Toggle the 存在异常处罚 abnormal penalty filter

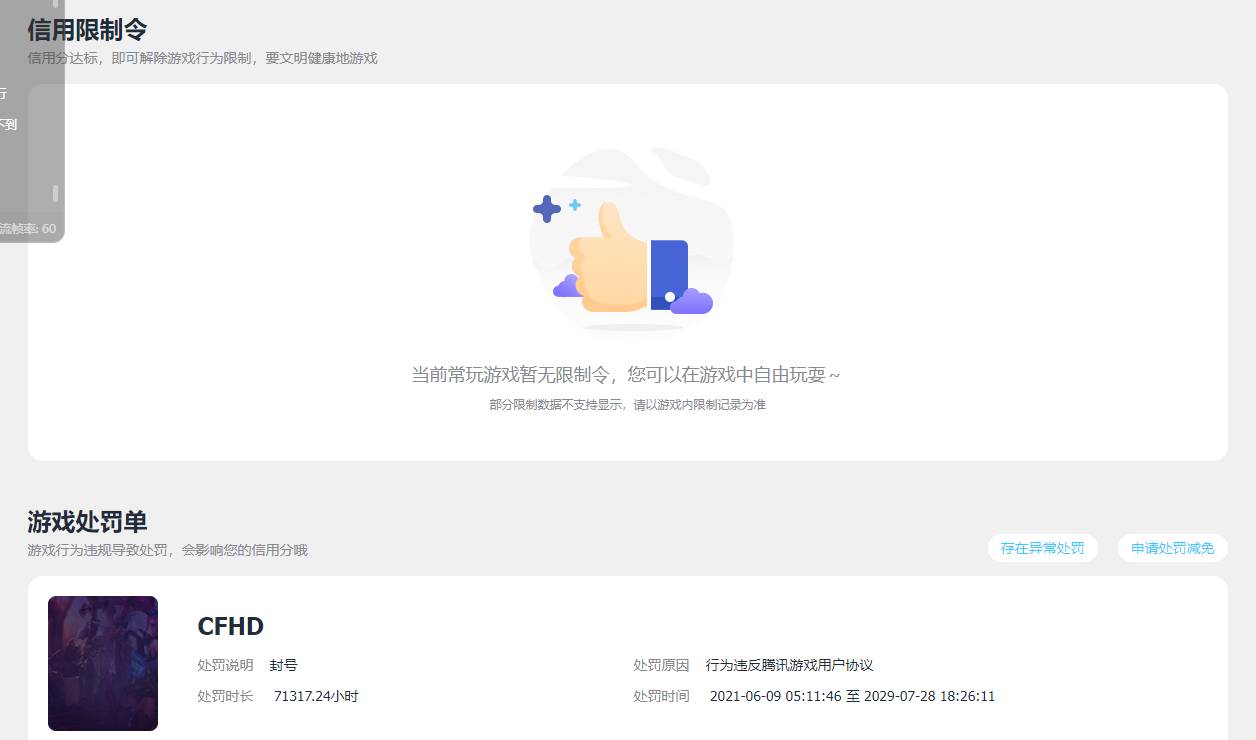click(1042, 547)
